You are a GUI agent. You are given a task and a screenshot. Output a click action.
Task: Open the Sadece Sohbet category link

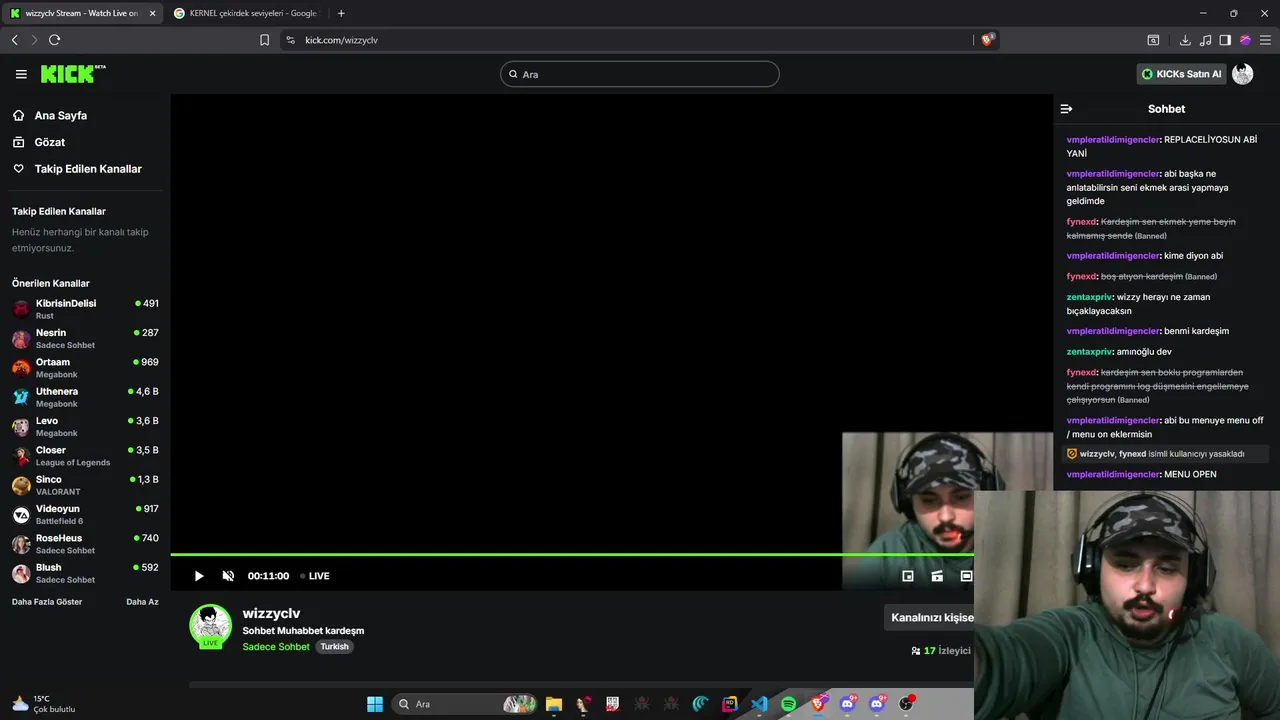click(x=276, y=647)
